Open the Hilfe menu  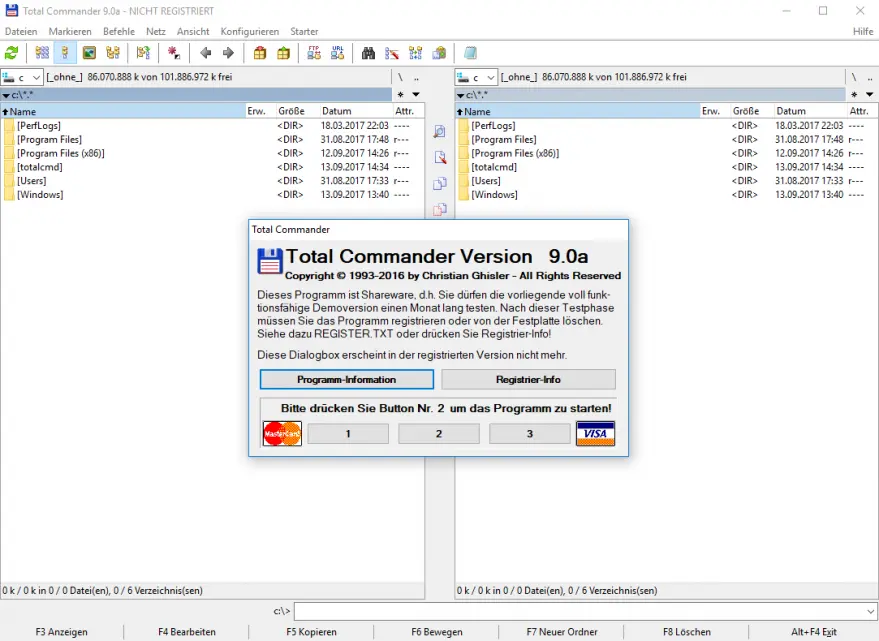[863, 31]
